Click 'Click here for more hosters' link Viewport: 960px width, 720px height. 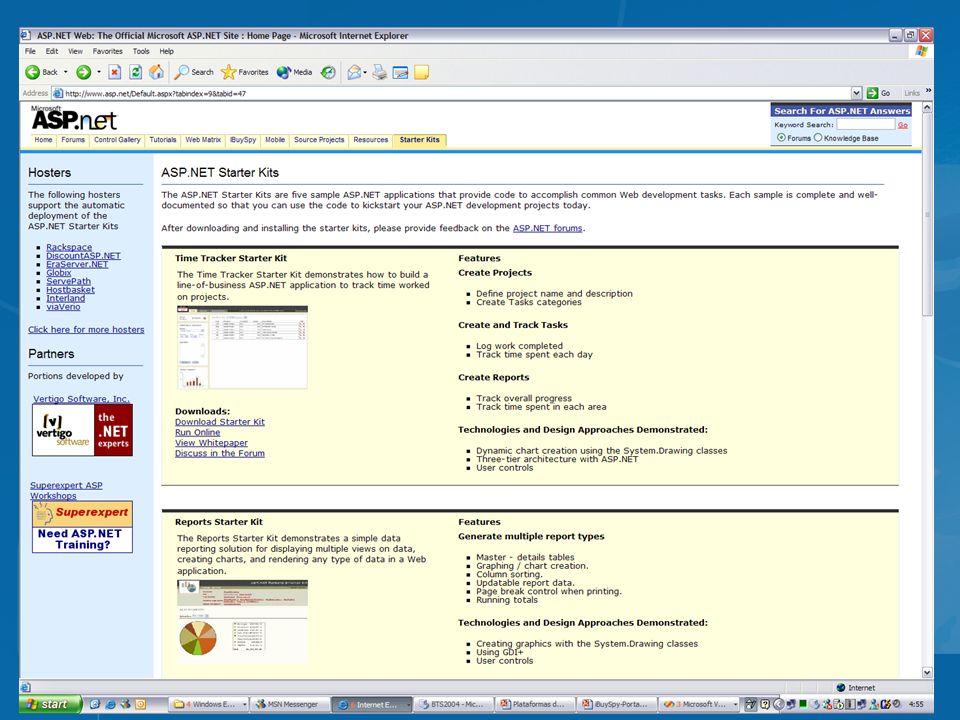click(x=86, y=329)
